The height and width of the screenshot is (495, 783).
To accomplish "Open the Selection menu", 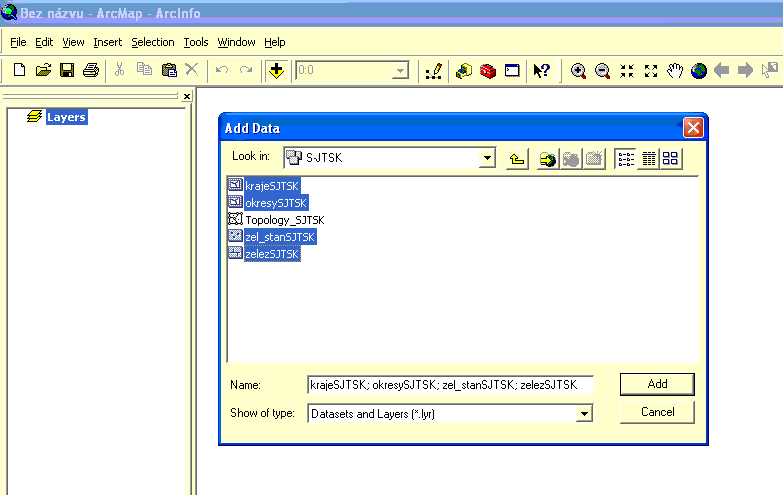I will point(153,42).
